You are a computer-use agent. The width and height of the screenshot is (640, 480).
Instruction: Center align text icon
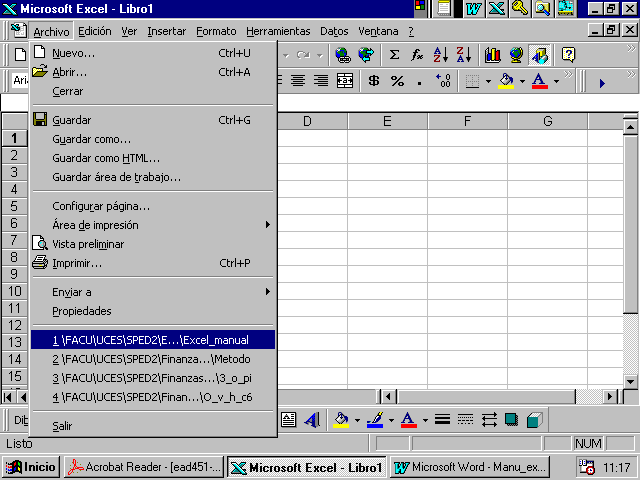click(x=298, y=81)
